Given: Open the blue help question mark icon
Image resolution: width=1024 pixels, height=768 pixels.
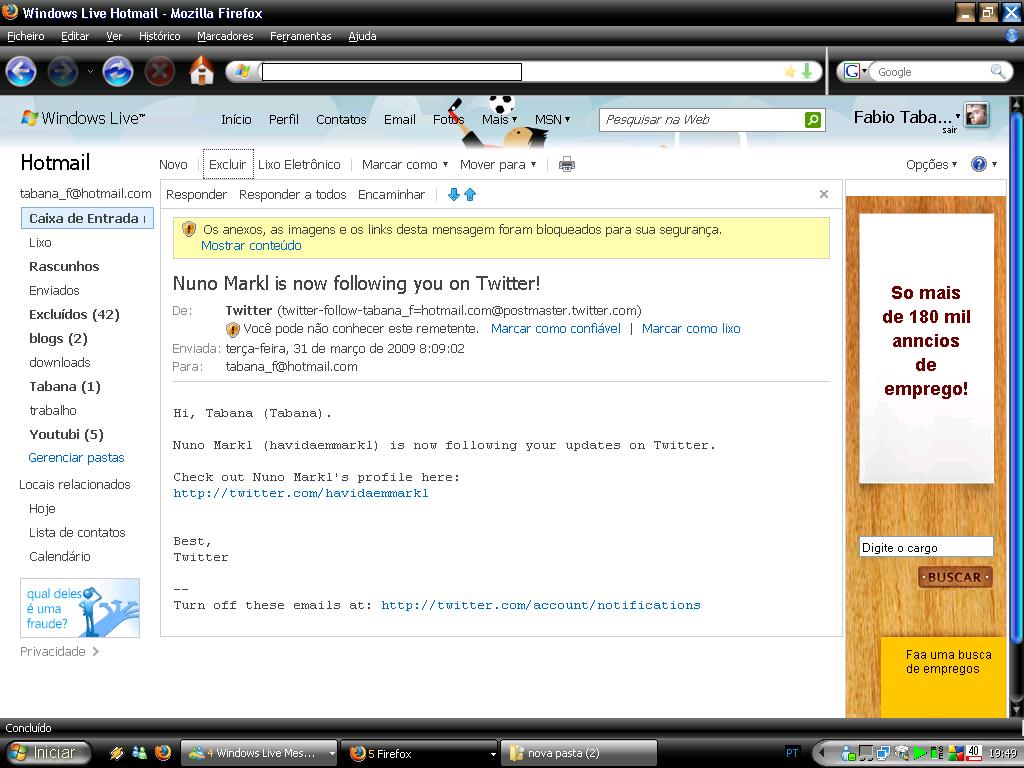Looking at the screenshot, I should point(978,165).
